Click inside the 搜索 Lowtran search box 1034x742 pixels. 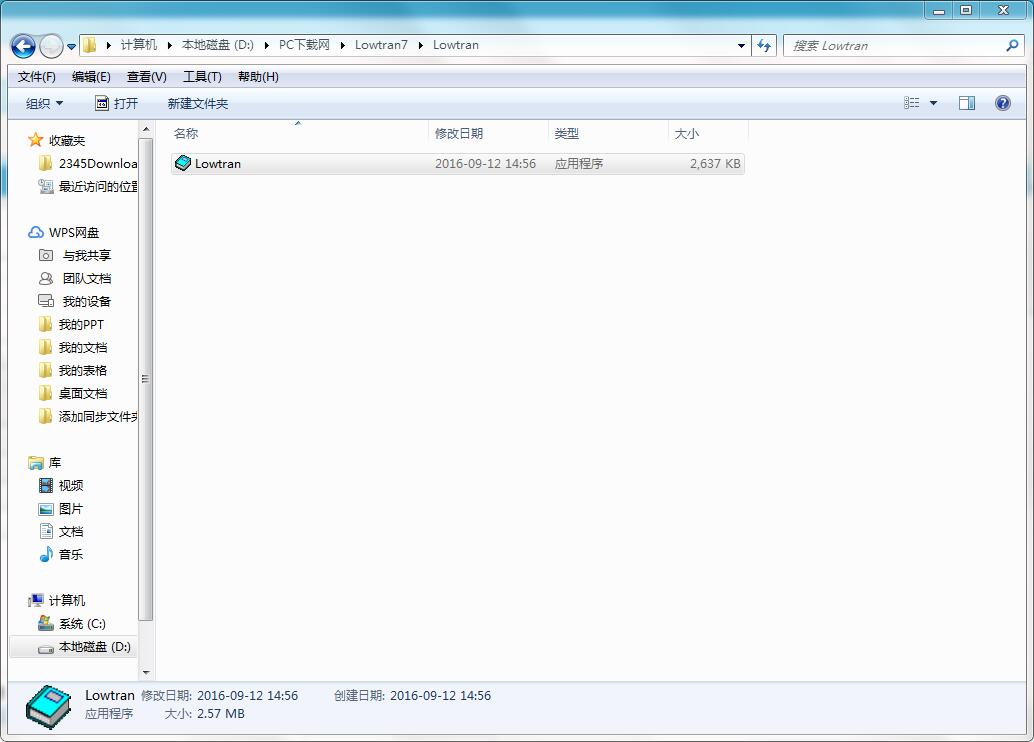coord(900,45)
